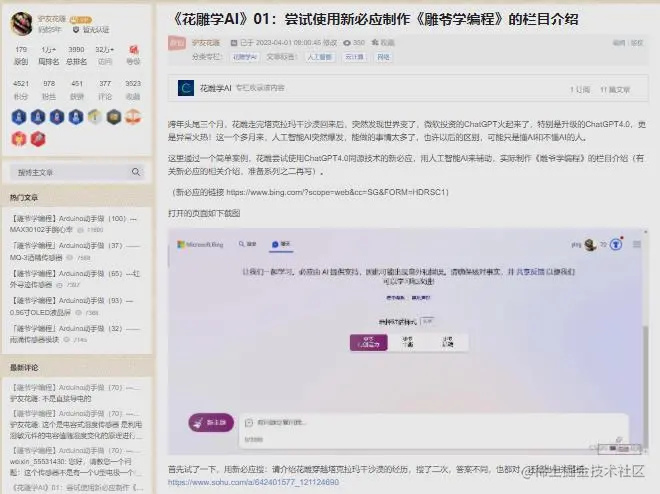Click 1 订阅 in the column bar
This screenshot has width=660, height=494.
pos(580,90)
